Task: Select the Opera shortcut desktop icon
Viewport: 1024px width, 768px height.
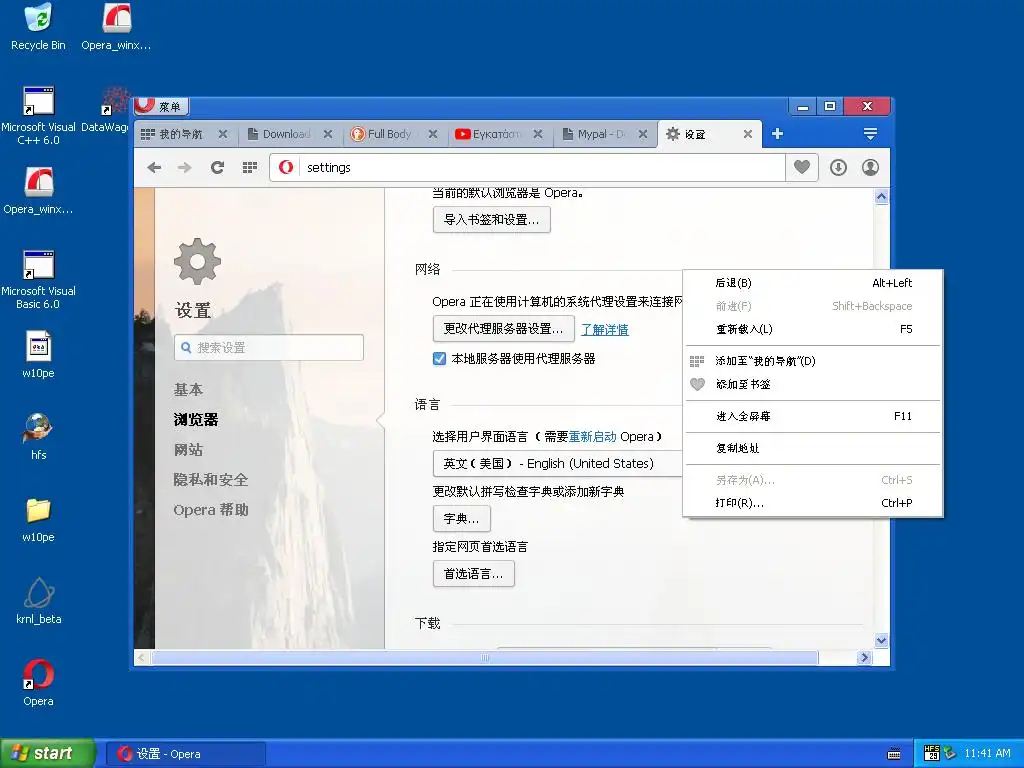Action: pyautogui.click(x=39, y=682)
